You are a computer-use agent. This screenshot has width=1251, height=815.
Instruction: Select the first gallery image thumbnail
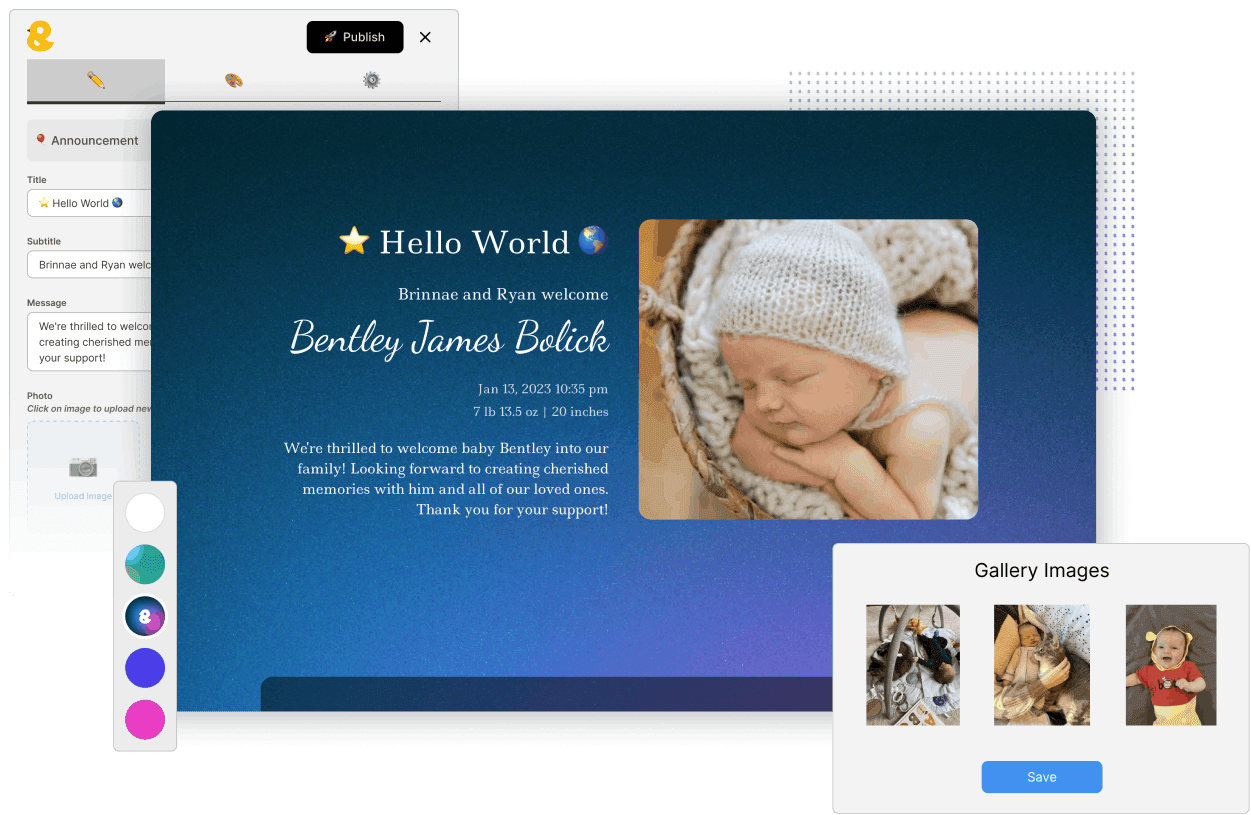(912, 665)
